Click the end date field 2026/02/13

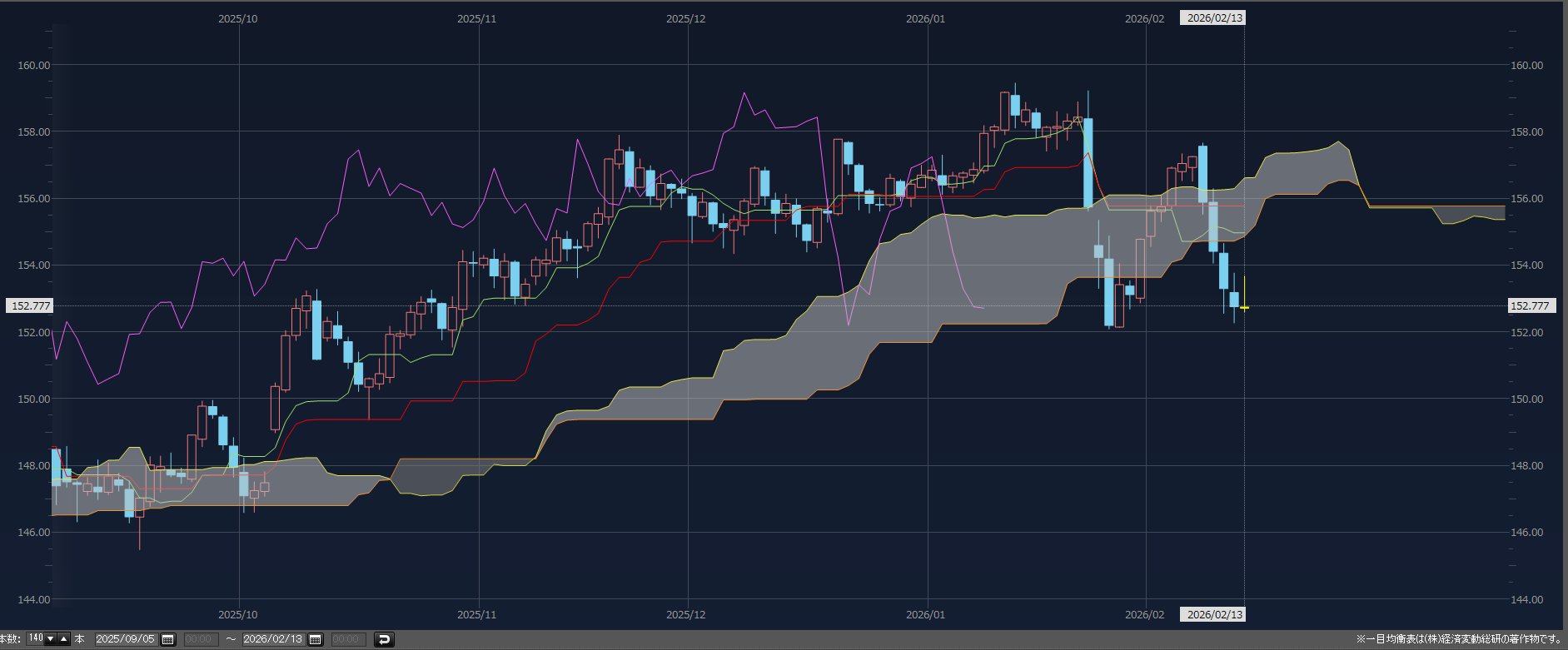(x=272, y=639)
